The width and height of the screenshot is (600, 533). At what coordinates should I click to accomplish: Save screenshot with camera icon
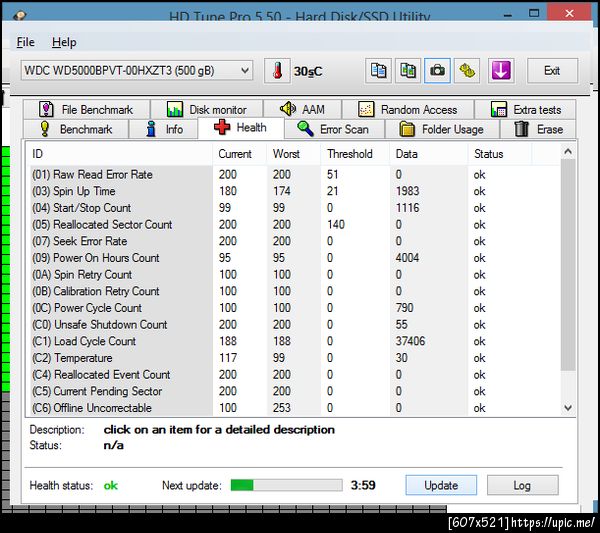437,71
